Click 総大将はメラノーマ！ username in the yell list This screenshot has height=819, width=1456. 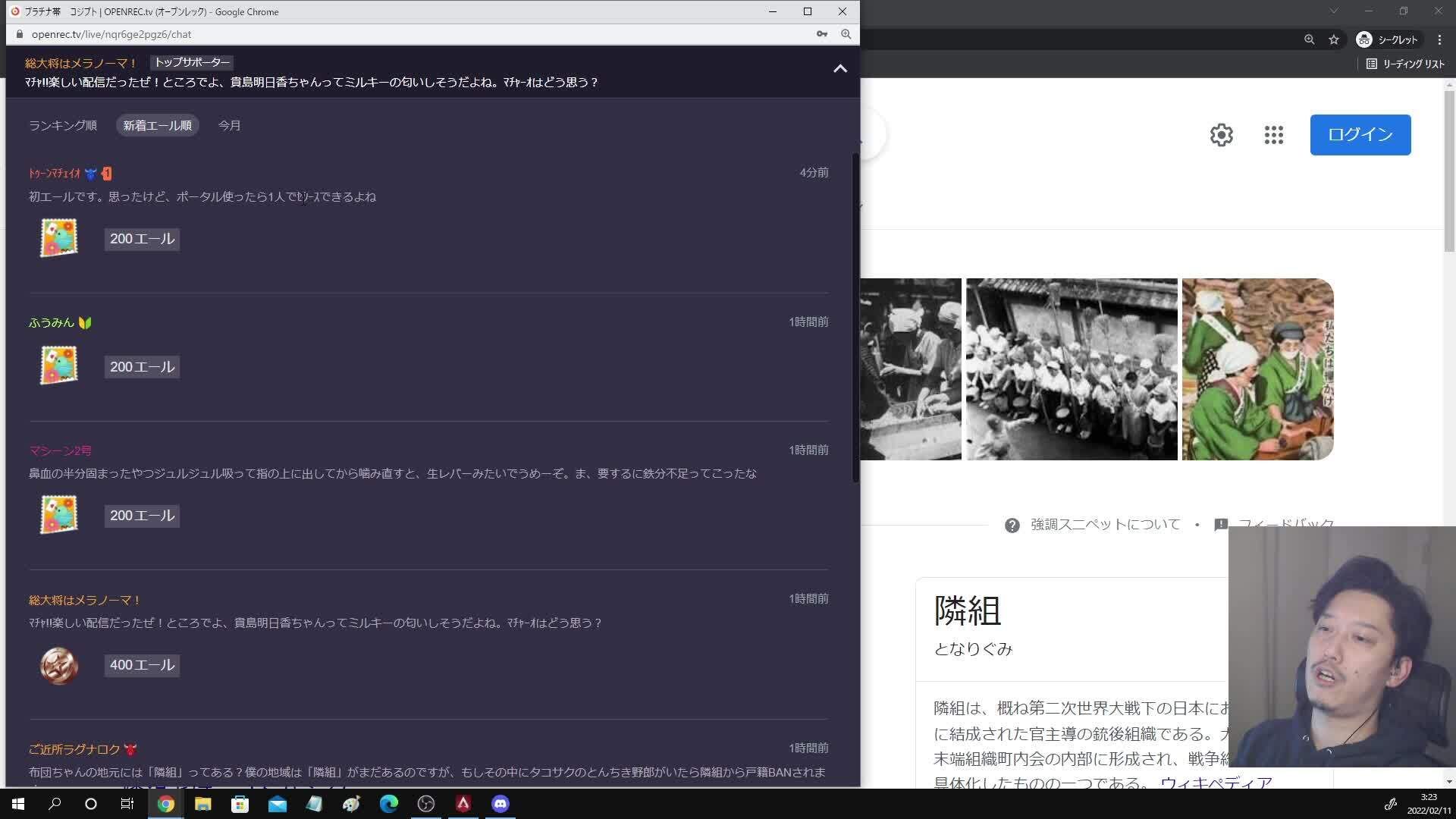(85, 600)
